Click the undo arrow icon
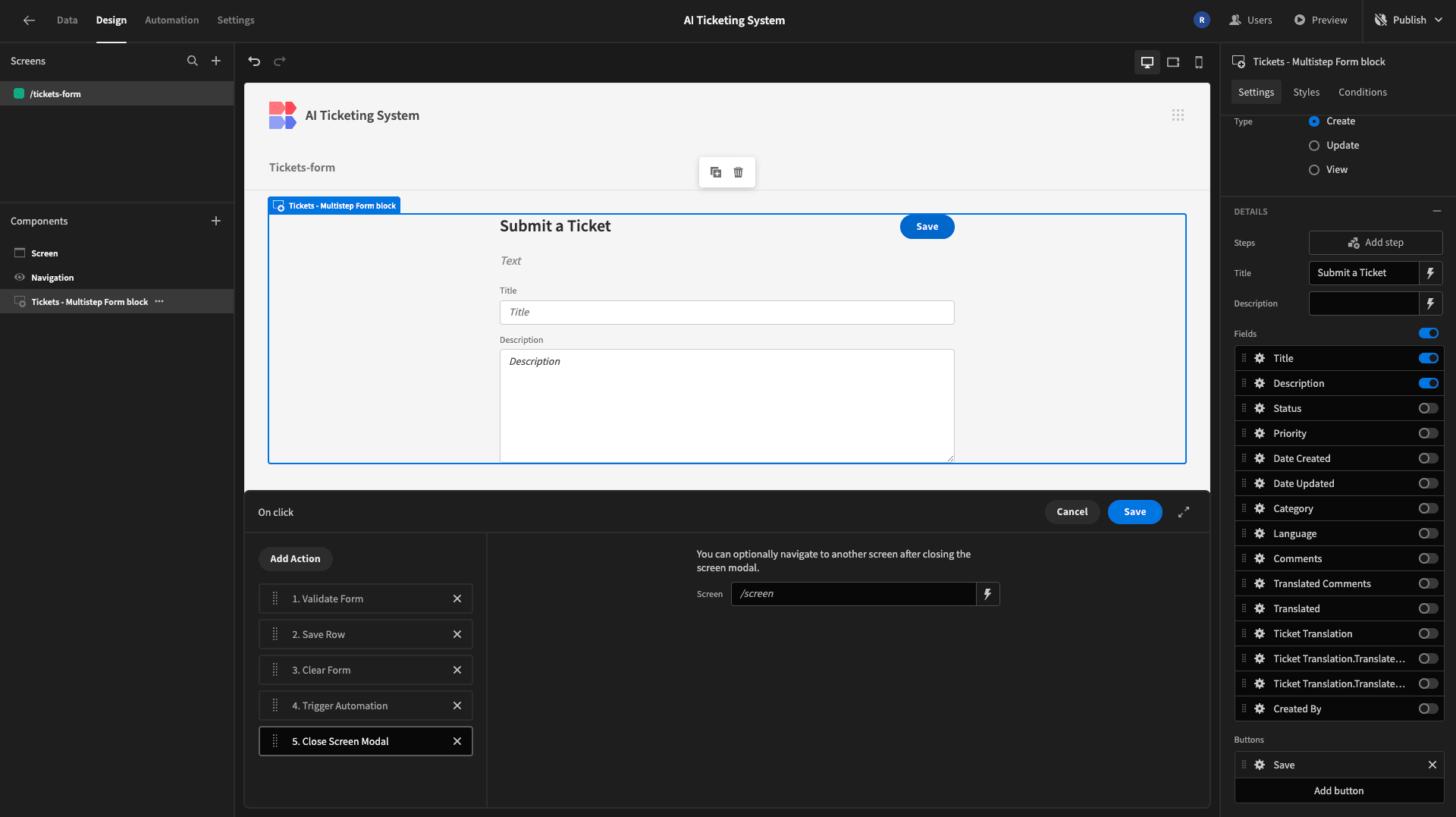The height and width of the screenshot is (817, 1456). [254, 61]
